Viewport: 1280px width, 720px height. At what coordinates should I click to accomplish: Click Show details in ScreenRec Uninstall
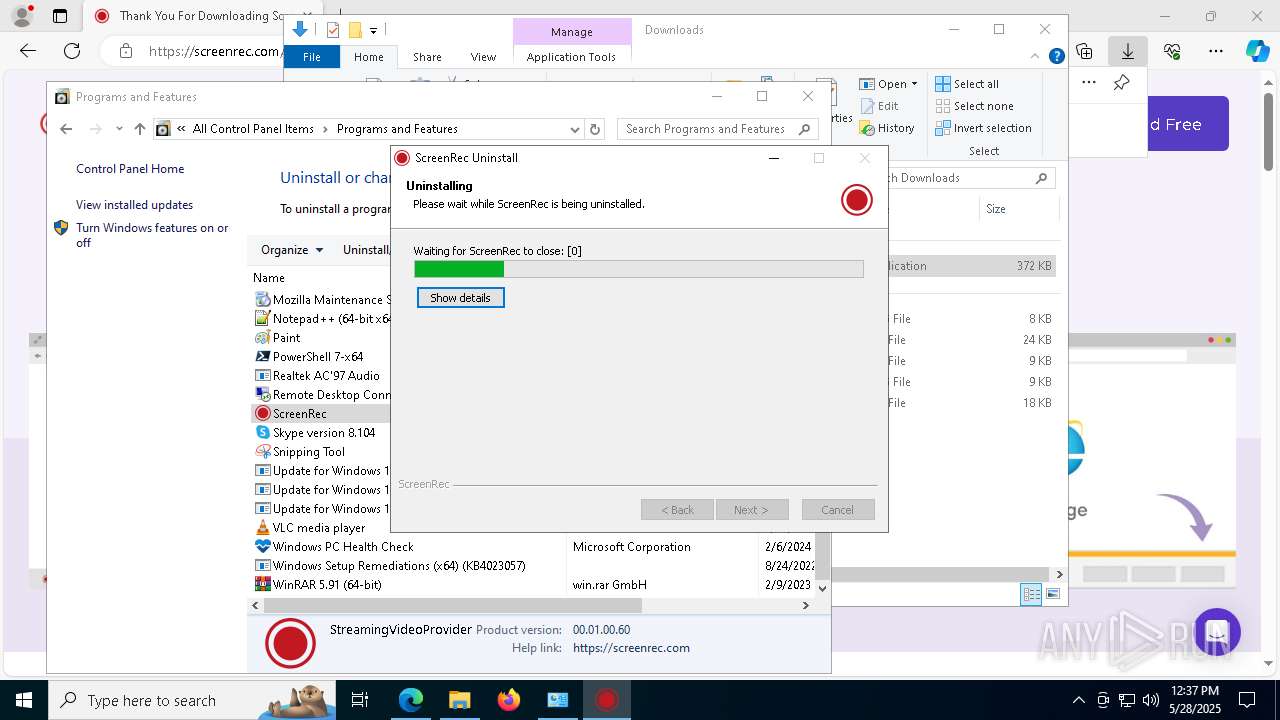460,298
